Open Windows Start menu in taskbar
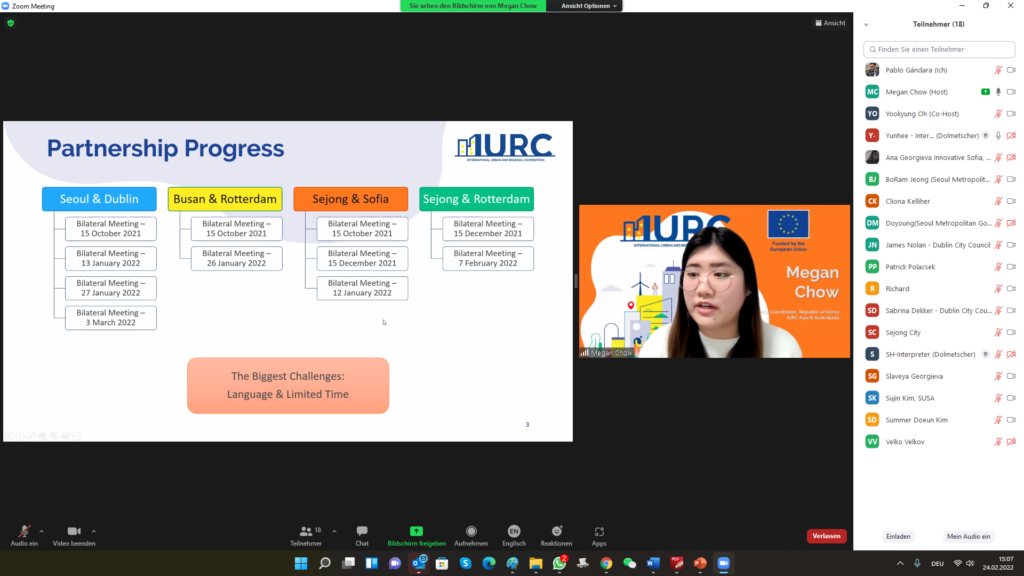The height and width of the screenshot is (576, 1024). (301, 563)
